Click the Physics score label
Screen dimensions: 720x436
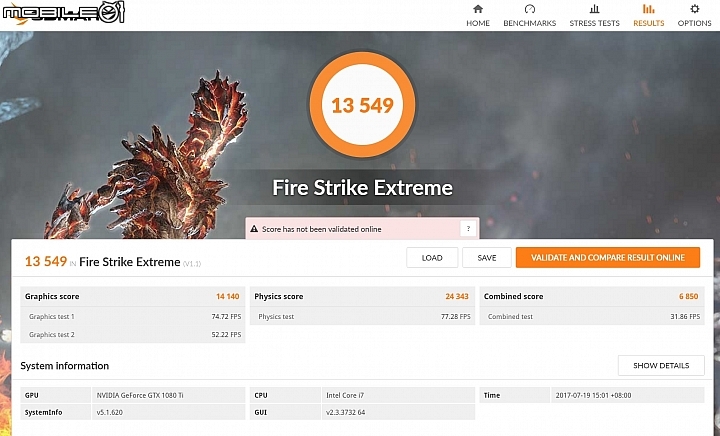point(279,296)
